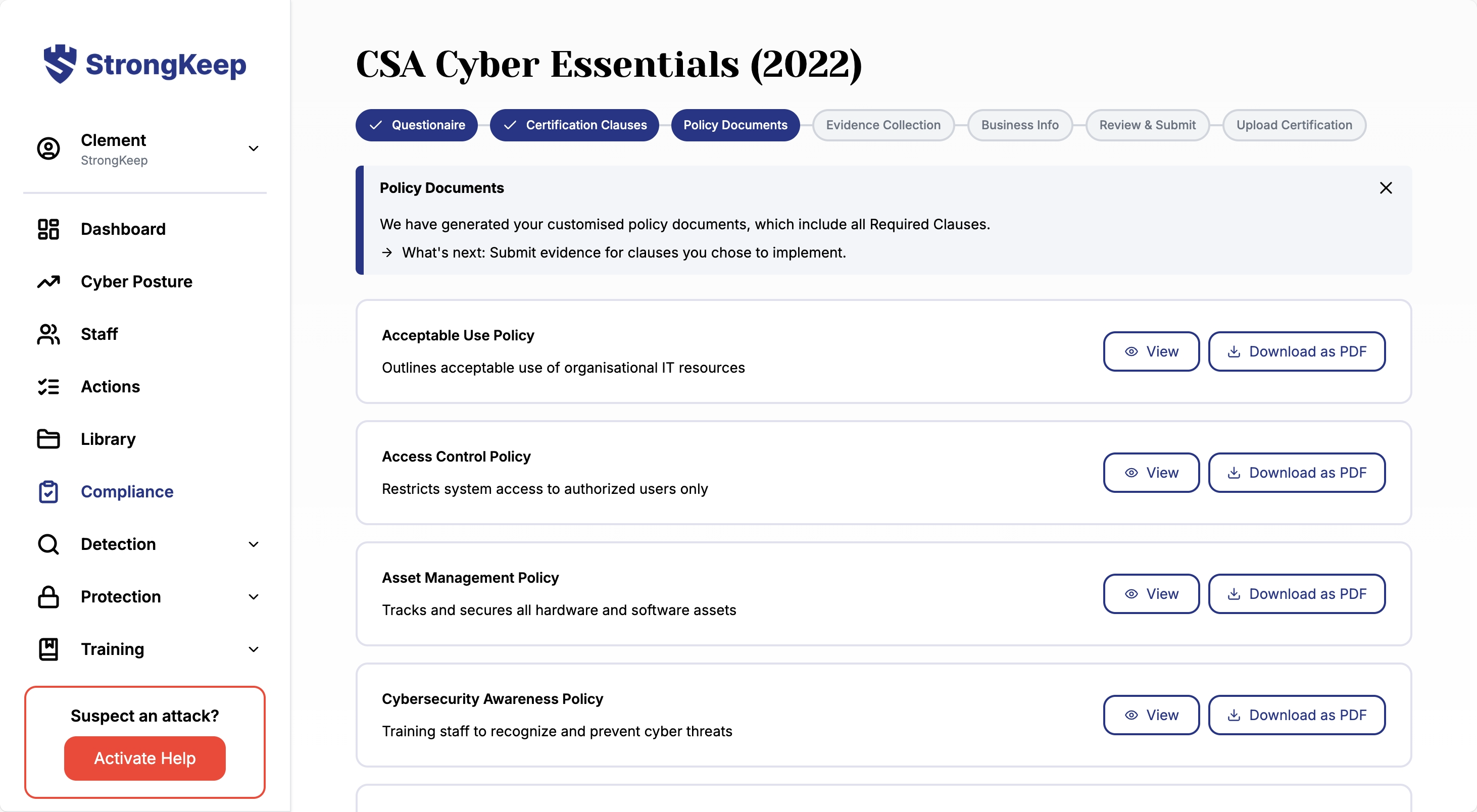Expand the Training section chevron

point(254,649)
